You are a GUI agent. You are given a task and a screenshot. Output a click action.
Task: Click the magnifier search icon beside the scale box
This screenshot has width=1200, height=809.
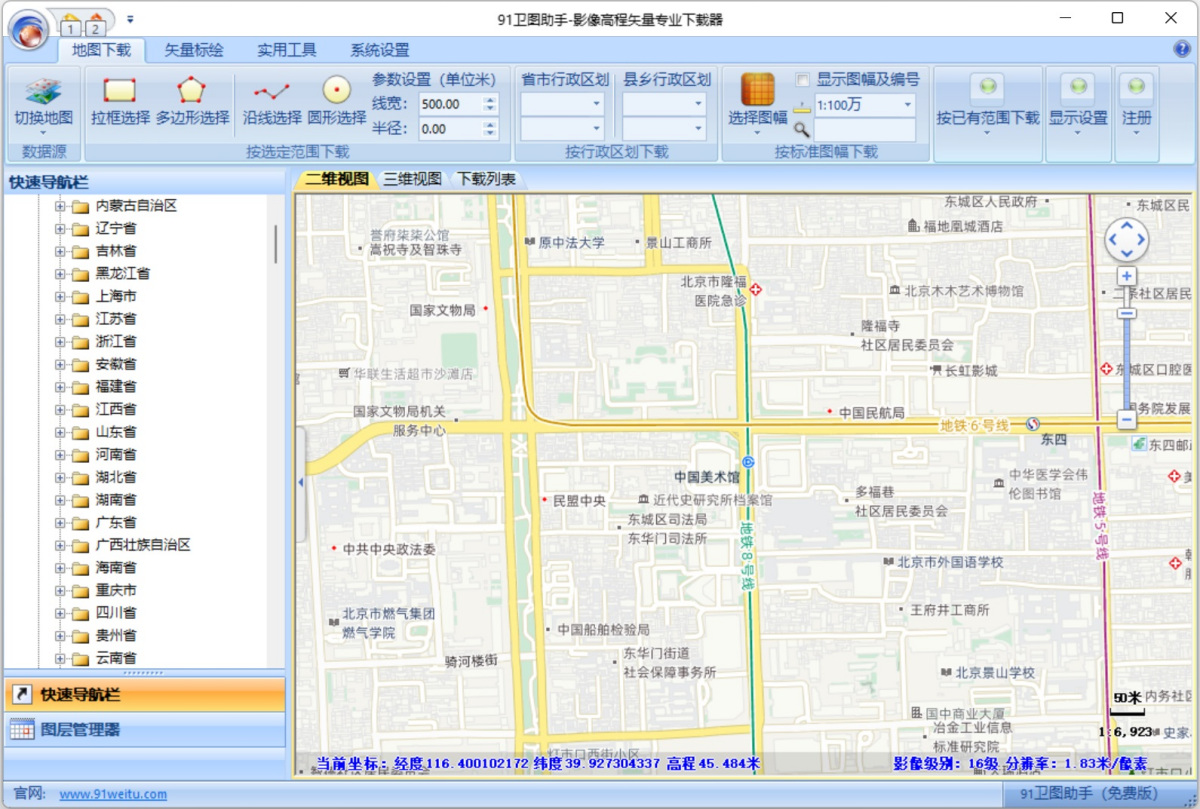[x=802, y=131]
